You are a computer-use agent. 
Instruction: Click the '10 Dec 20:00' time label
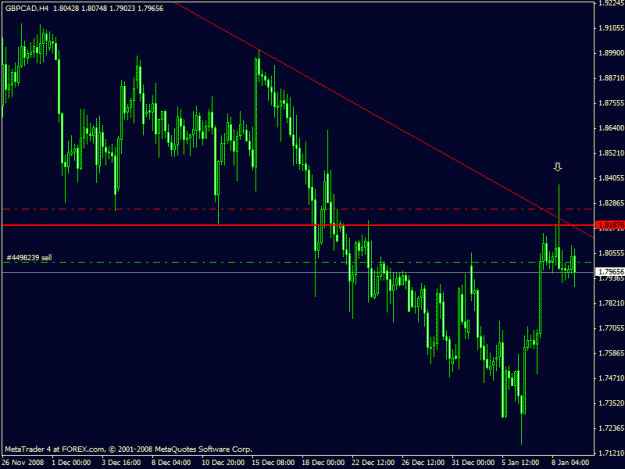(x=223, y=463)
